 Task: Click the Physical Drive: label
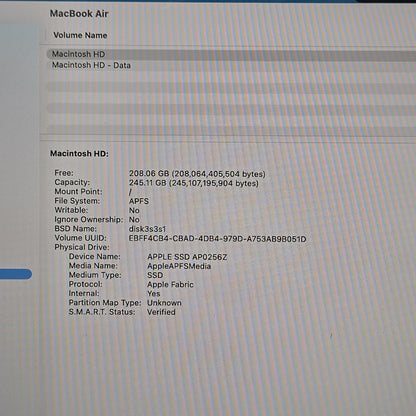pyautogui.click(x=82, y=247)
